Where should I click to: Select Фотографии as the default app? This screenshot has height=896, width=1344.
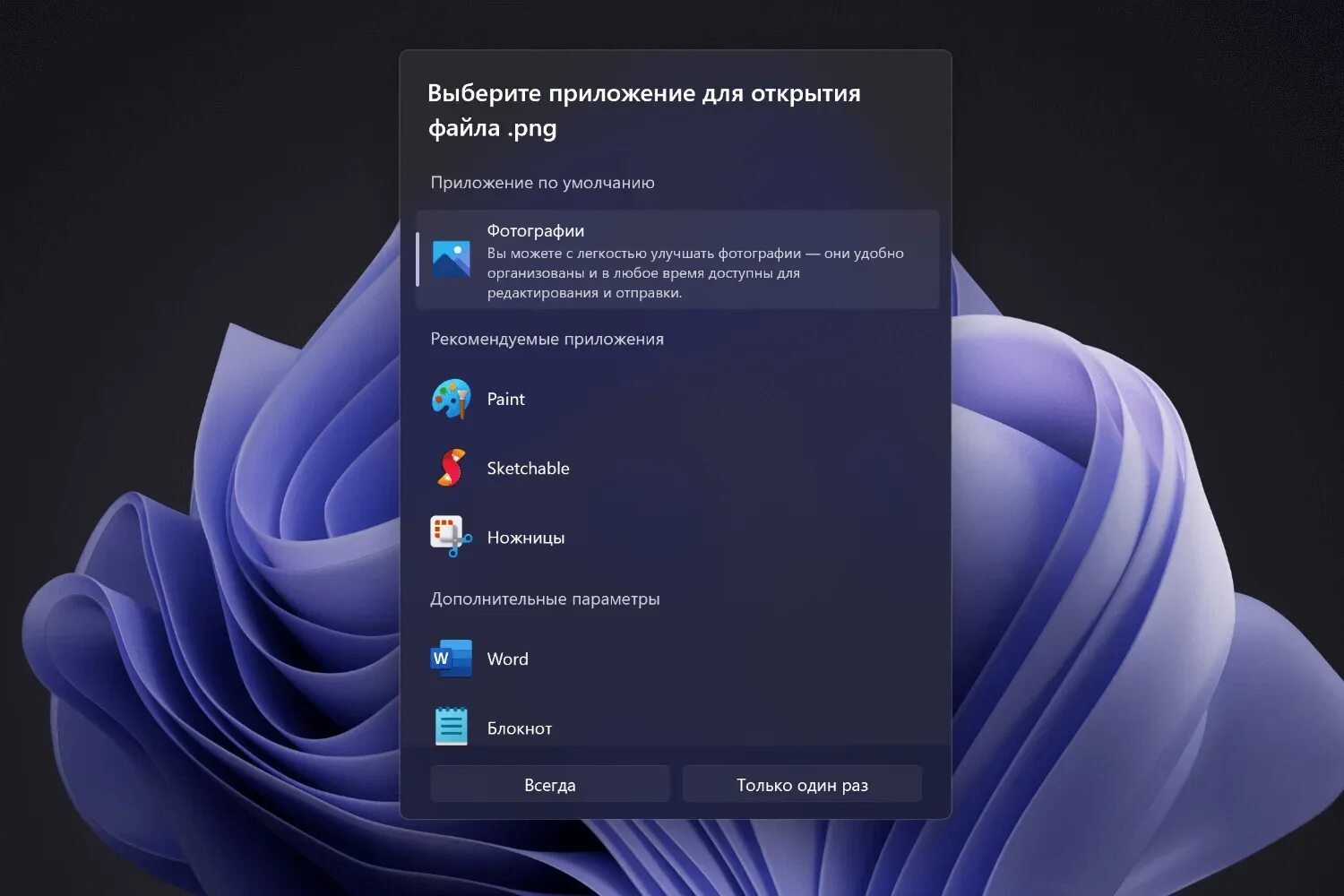(x=677, y=260)
